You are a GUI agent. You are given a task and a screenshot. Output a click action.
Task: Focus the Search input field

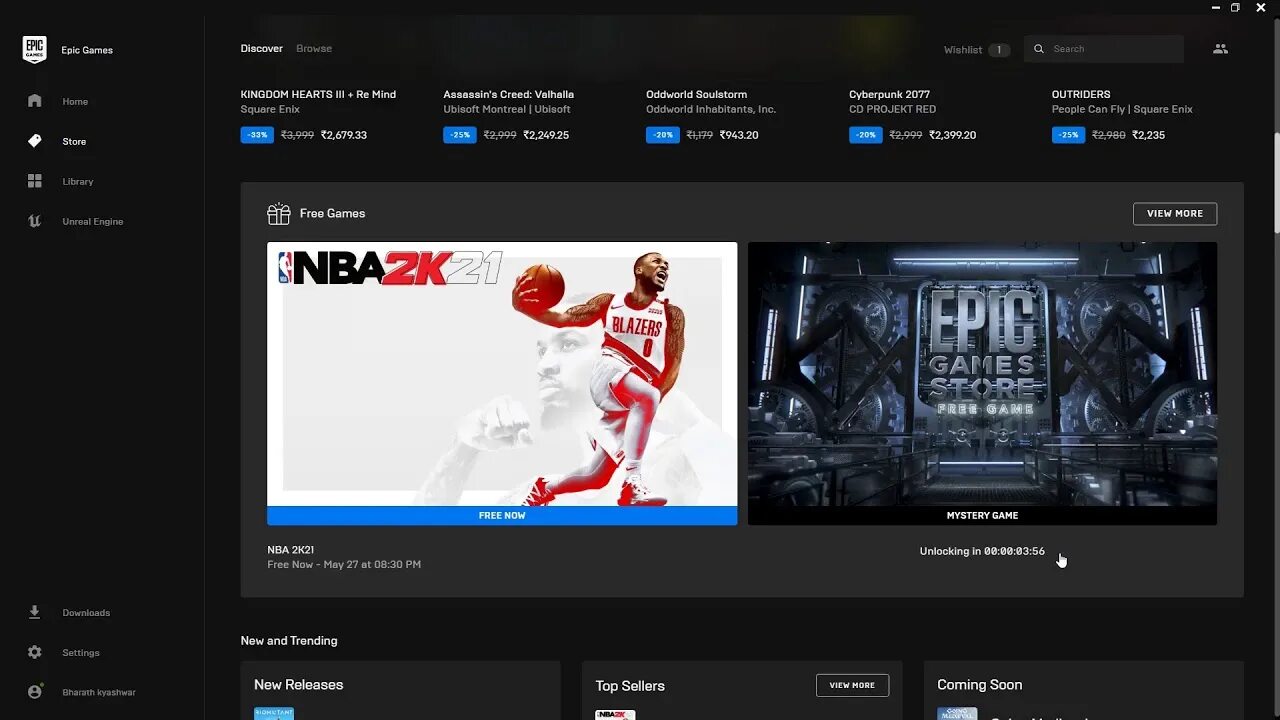(1104, 49)
